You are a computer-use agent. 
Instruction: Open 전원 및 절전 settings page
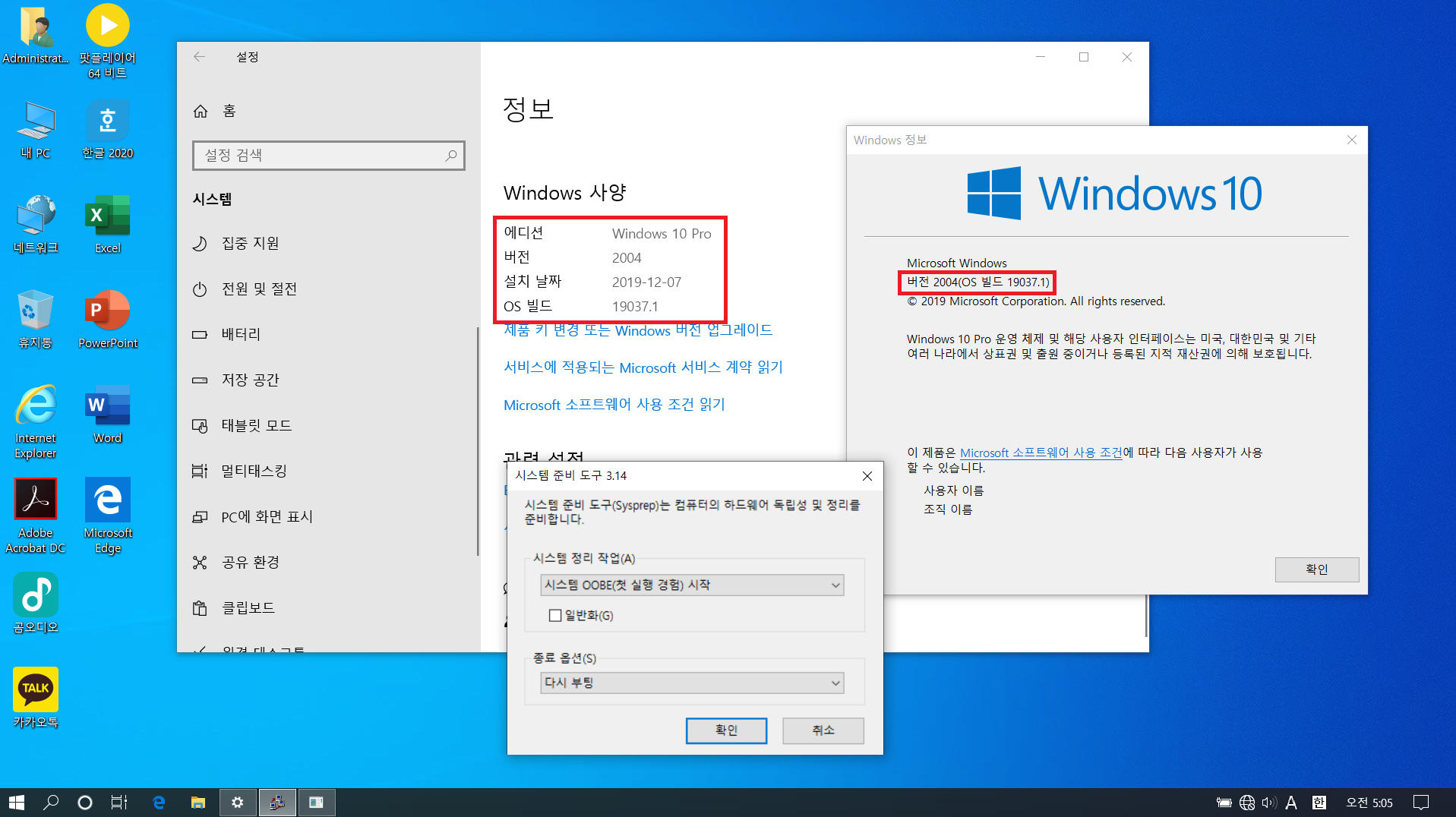click(x=327, y=289)
